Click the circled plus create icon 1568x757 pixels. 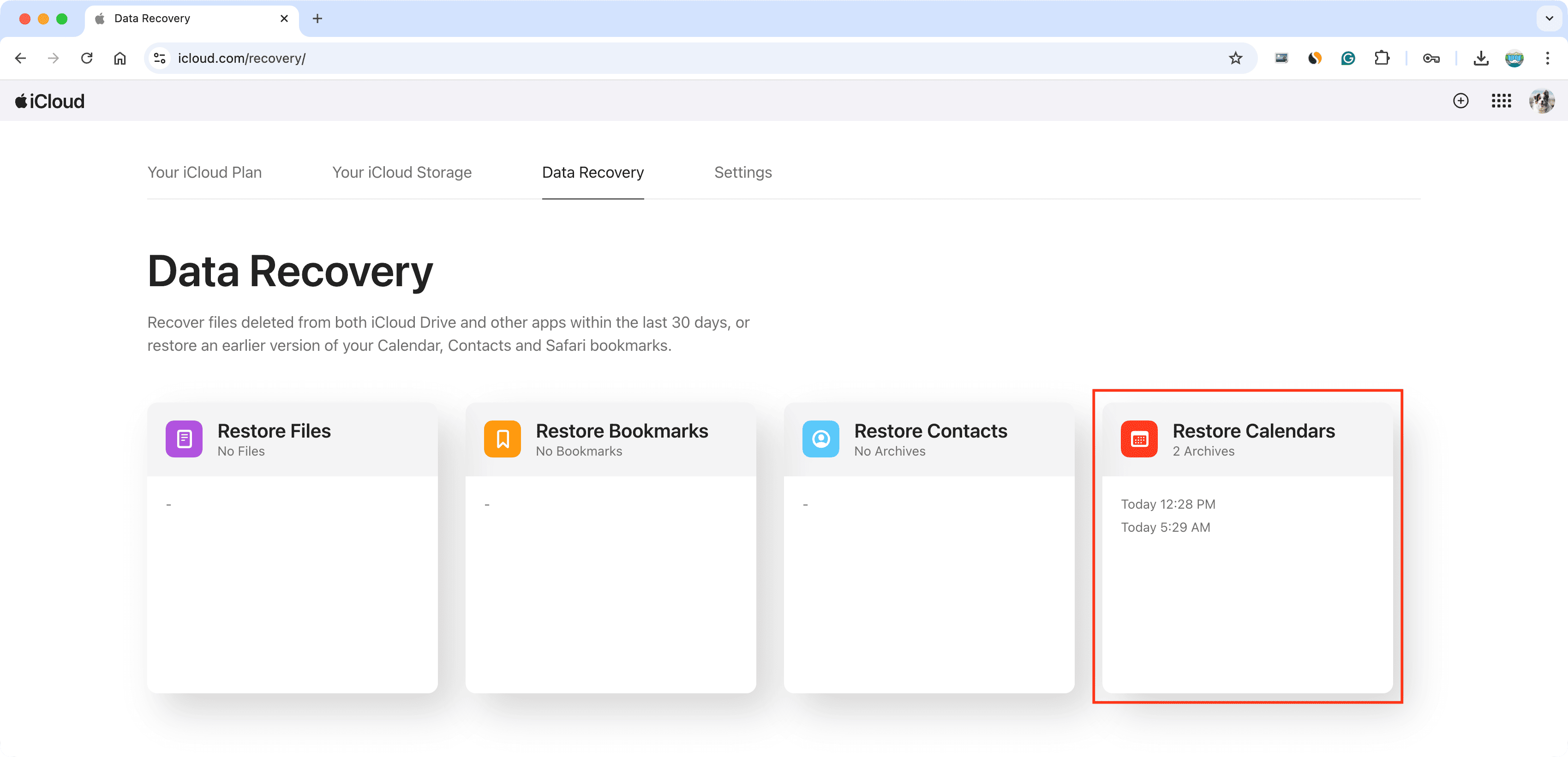(1460, 101)
